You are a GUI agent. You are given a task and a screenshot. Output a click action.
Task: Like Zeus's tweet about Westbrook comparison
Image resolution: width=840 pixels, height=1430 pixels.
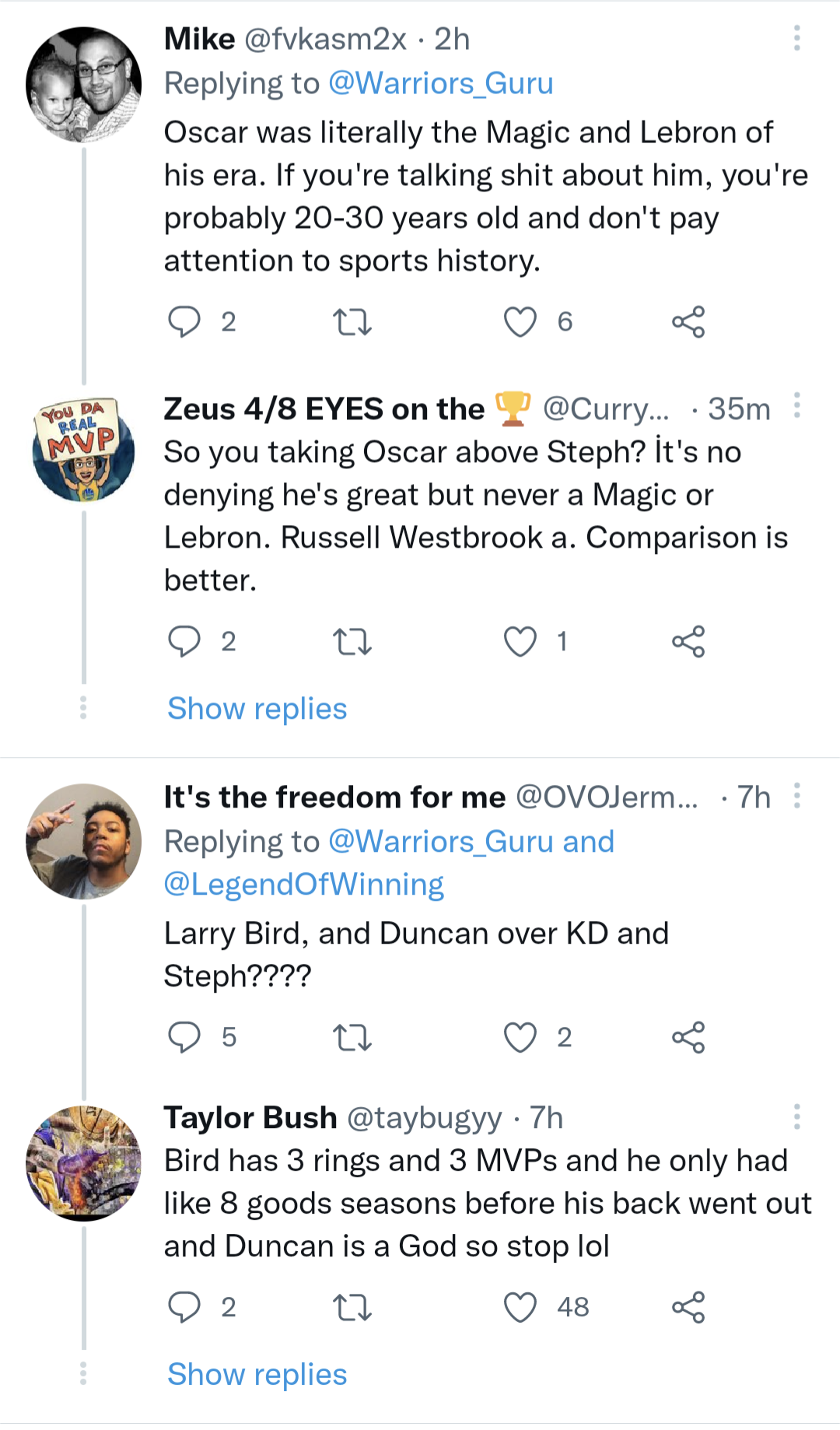point(520,641)
